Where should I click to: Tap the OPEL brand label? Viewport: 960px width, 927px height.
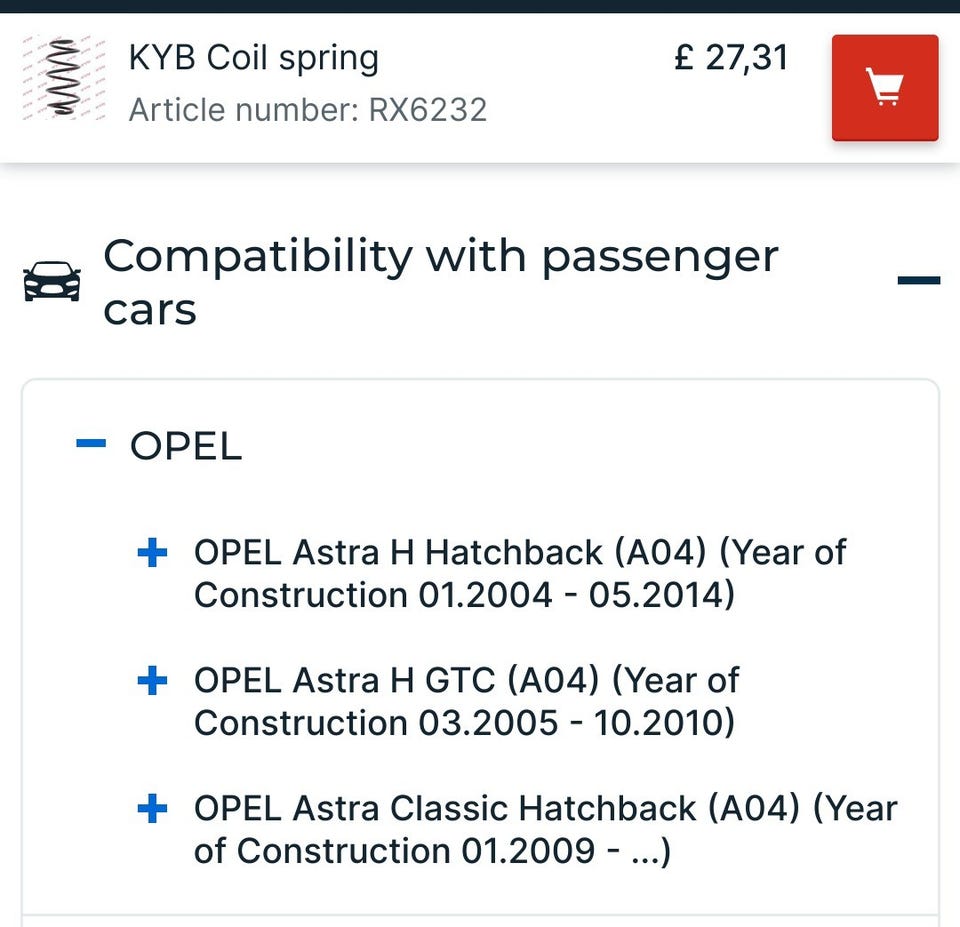[186, 447]
